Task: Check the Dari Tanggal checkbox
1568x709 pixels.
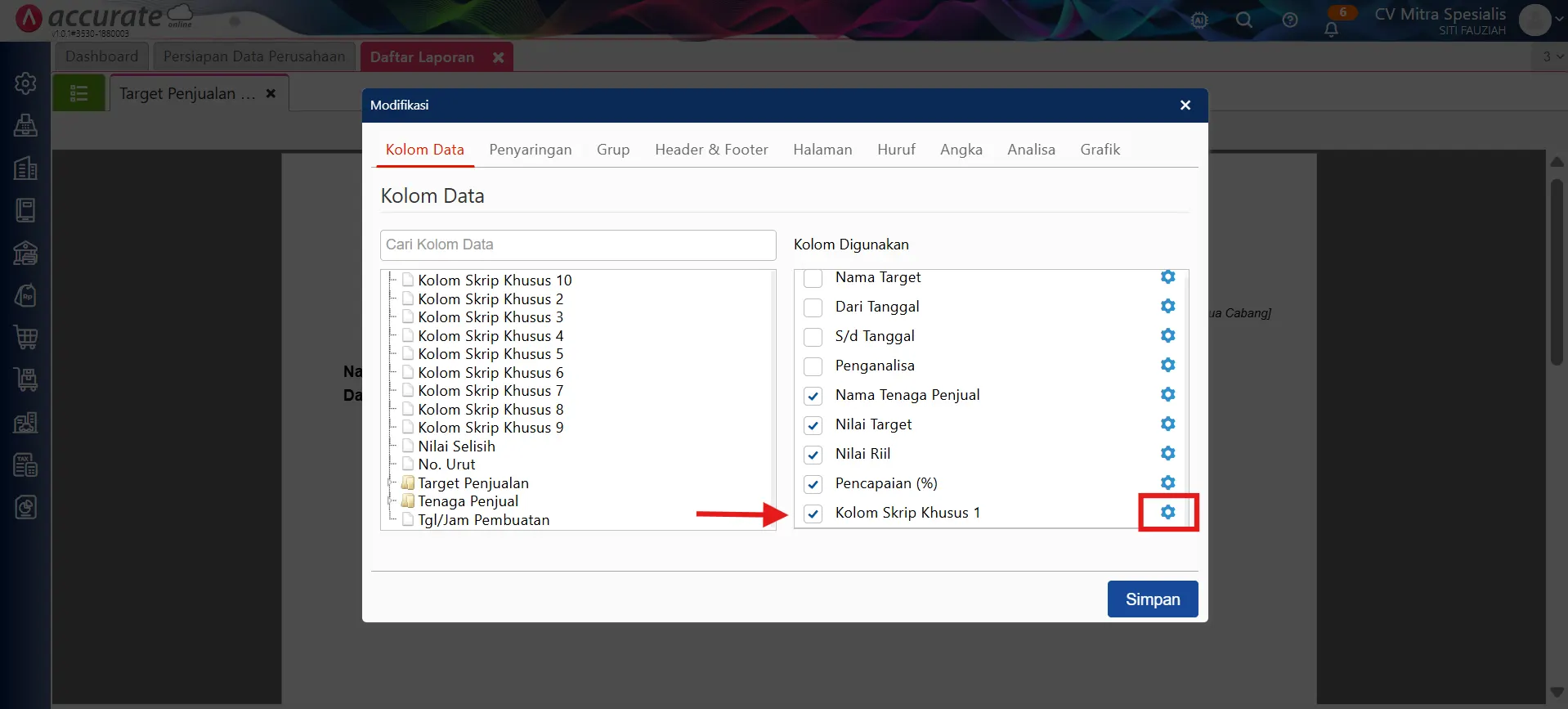Action: 813,307
